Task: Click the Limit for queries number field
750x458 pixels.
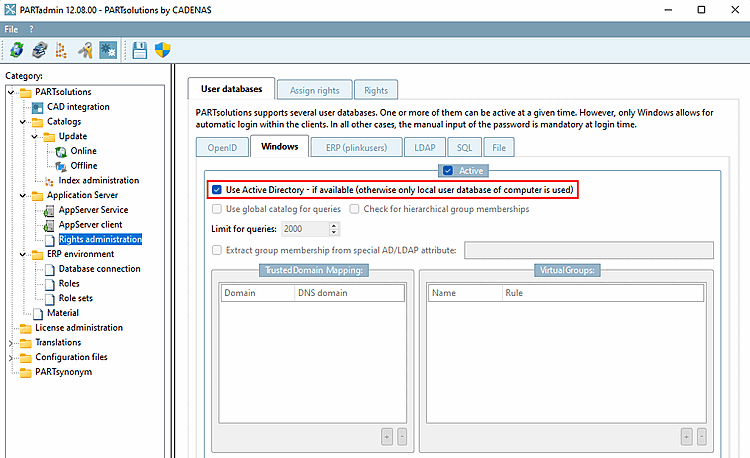Action: tap(305, 229)
